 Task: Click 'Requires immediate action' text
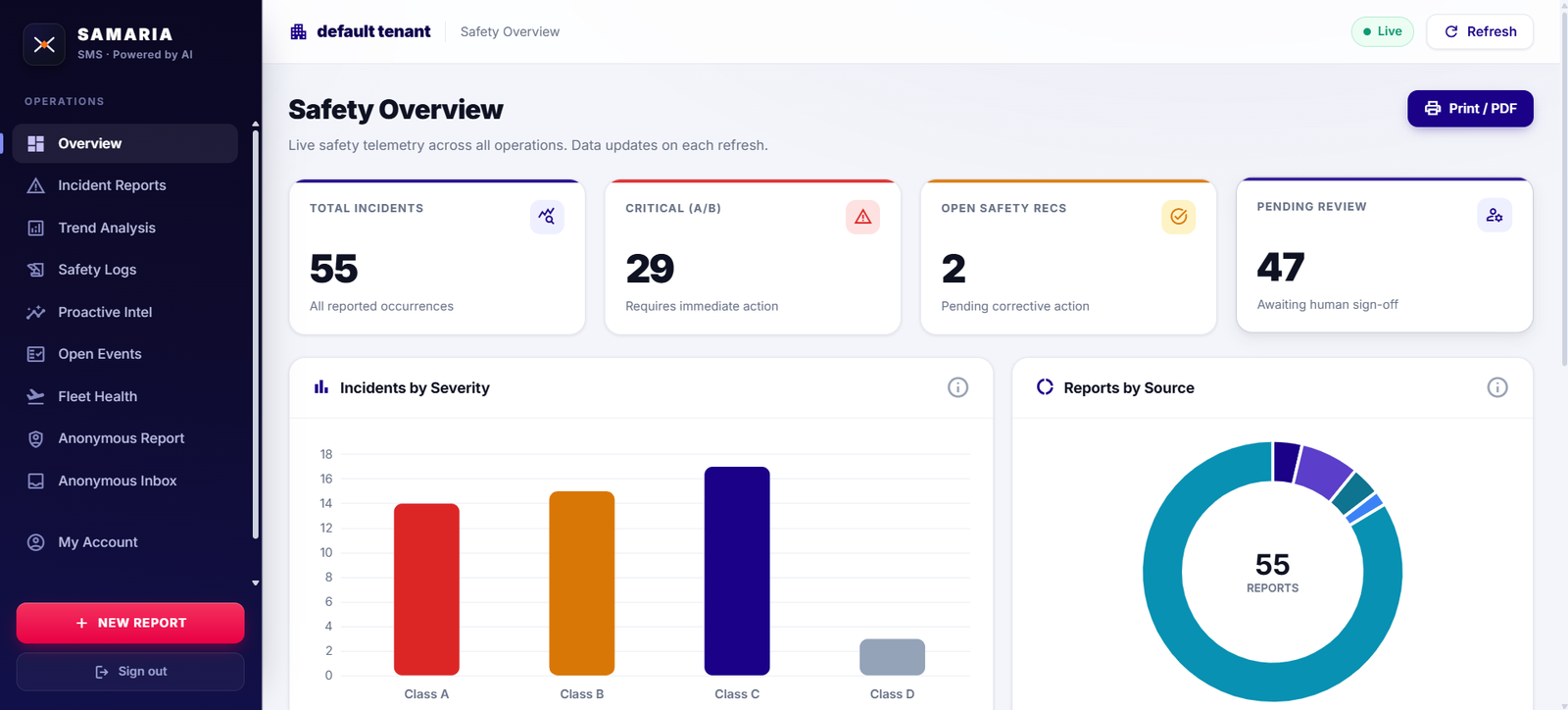702,307
